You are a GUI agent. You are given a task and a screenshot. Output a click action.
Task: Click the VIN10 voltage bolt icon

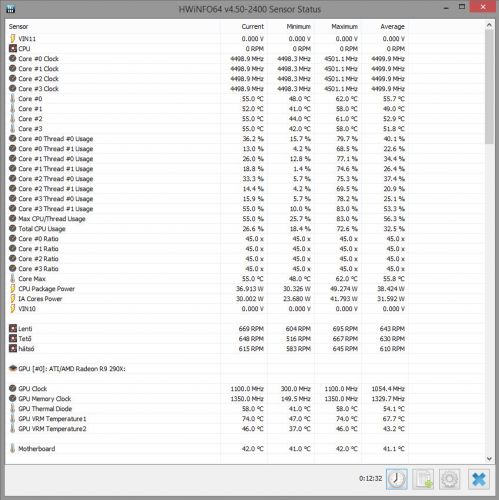click(x=13, y=309)
